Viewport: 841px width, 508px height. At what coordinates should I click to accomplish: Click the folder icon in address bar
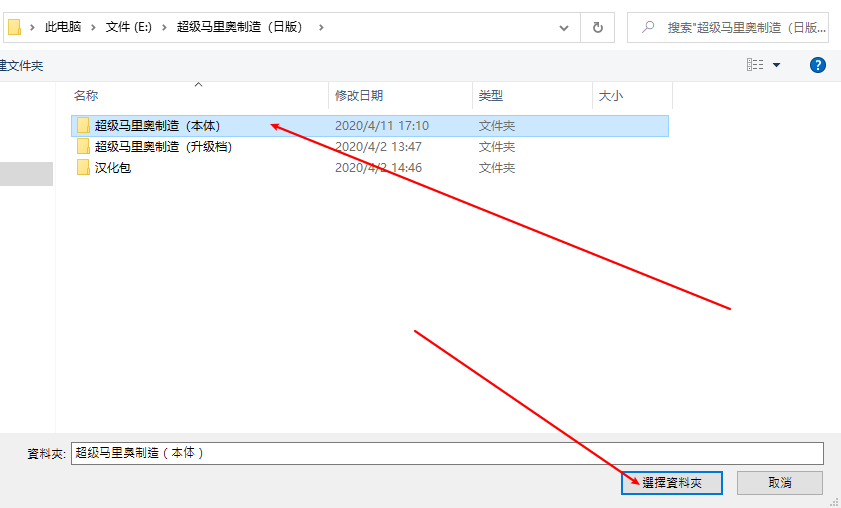[x=14, y=27]
